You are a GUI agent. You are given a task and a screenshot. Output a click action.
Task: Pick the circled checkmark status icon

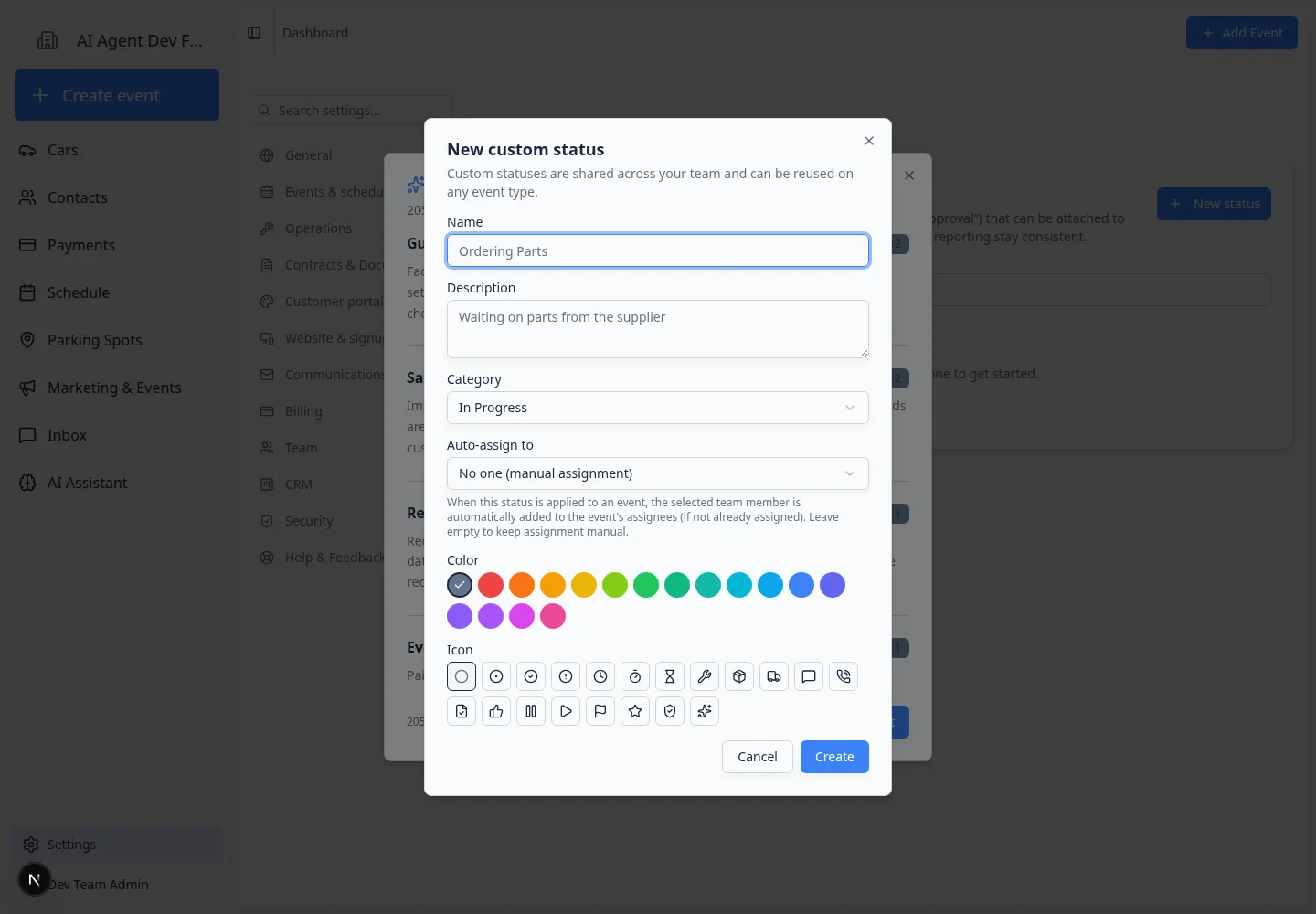(531, 676)
